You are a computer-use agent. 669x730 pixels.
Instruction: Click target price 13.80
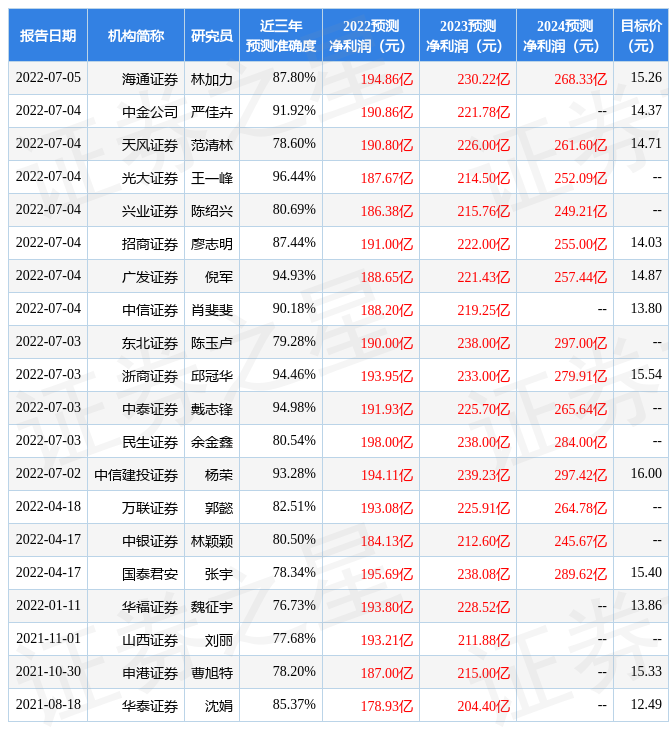coord(646,308)
